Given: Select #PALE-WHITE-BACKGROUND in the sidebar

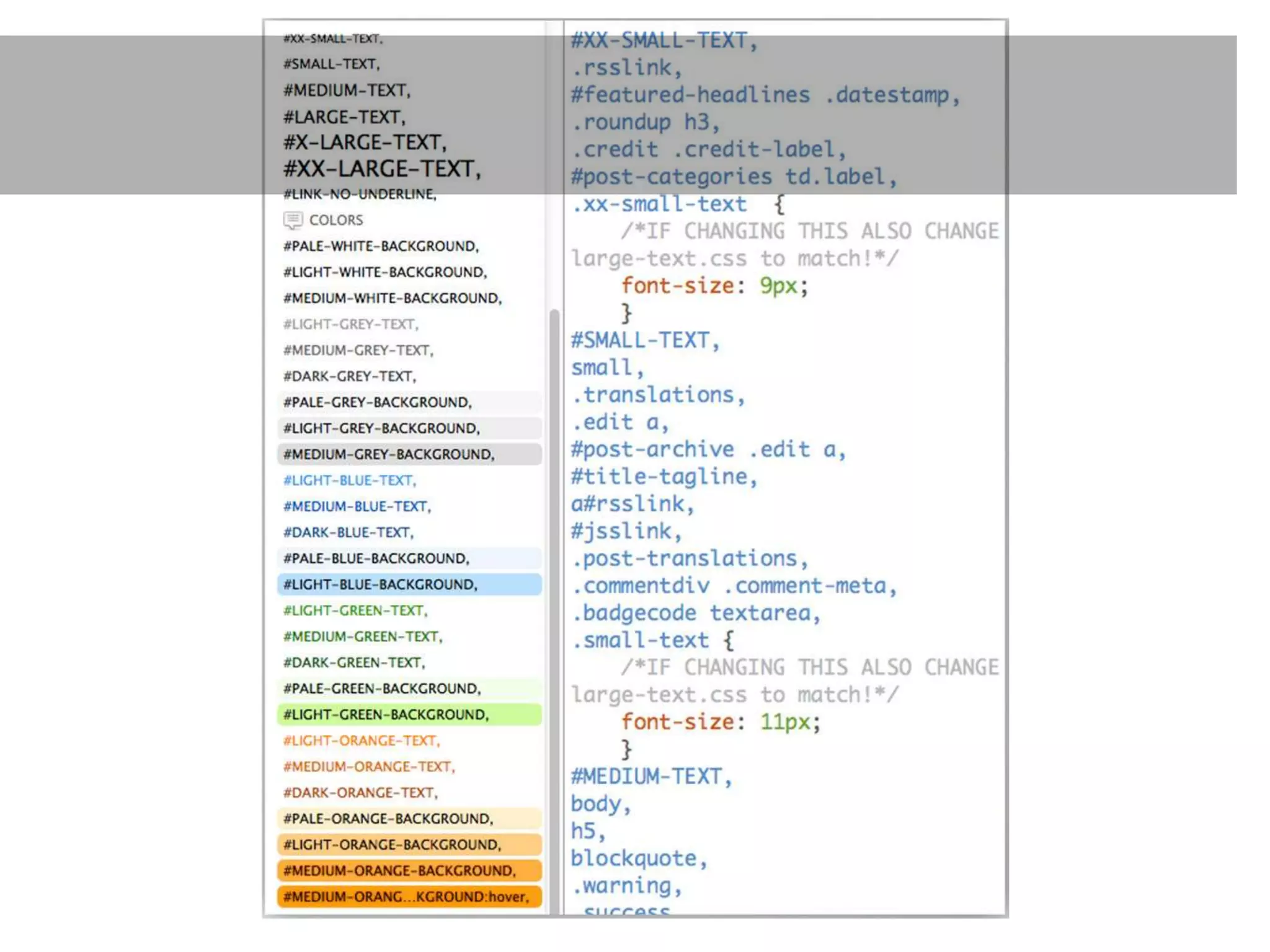Looking at the screenshot, I should pyautogui.click(x=381, y=246).
